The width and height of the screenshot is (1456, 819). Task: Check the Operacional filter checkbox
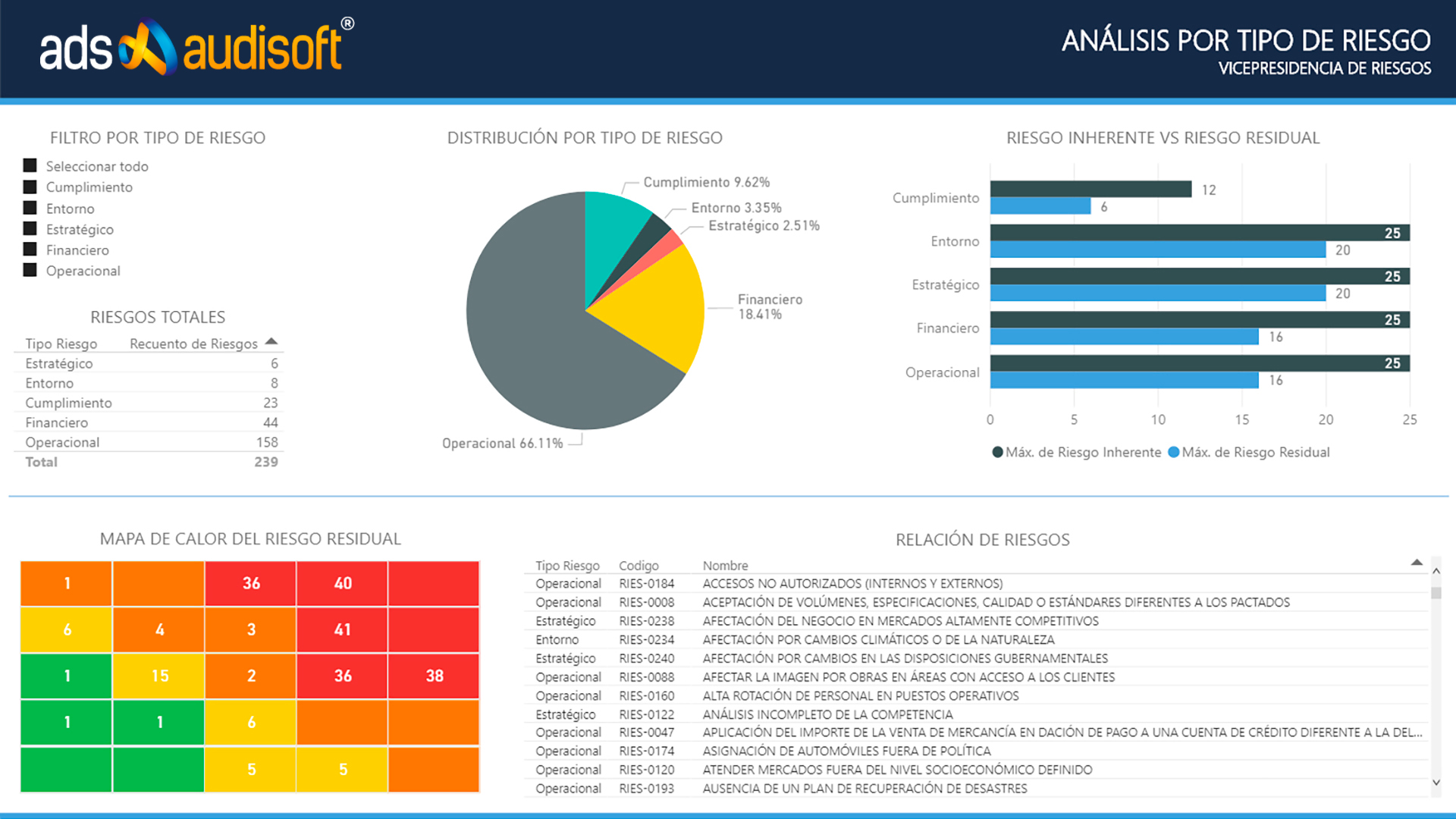point(30,271)
